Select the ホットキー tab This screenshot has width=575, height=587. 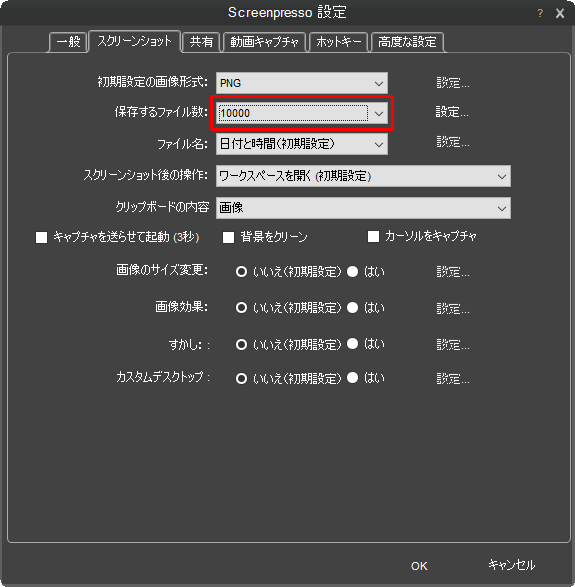coord(338,42)
